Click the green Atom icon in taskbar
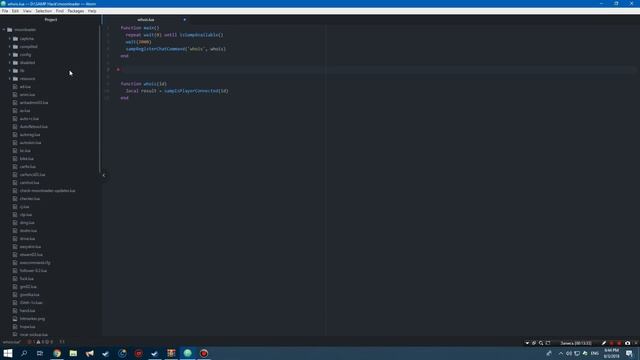 coord(187,353)
